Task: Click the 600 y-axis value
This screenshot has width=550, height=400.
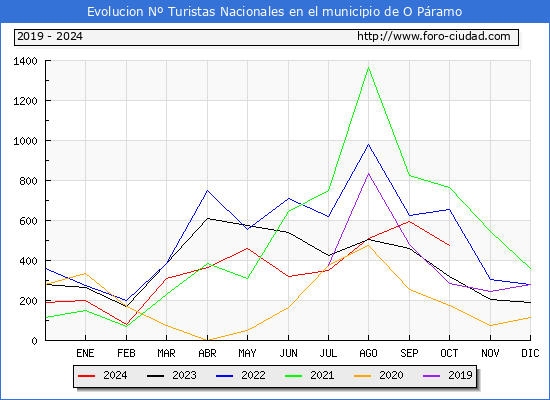Action: click(x=28, y=221)
